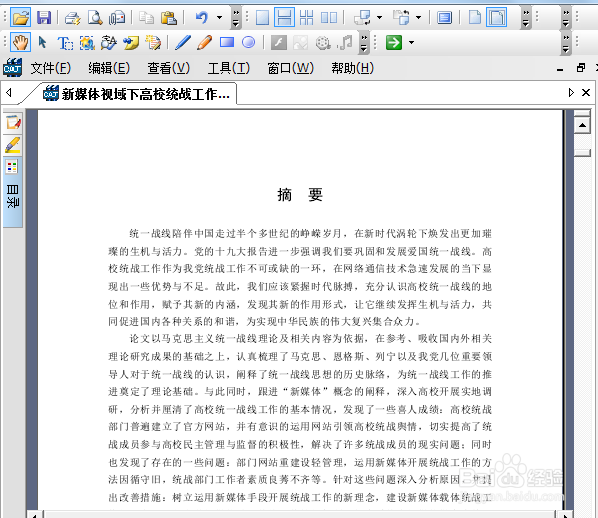Click the CAJ application logo icon in menu bar
Viewport: 598px width, 518px height.
13,68
